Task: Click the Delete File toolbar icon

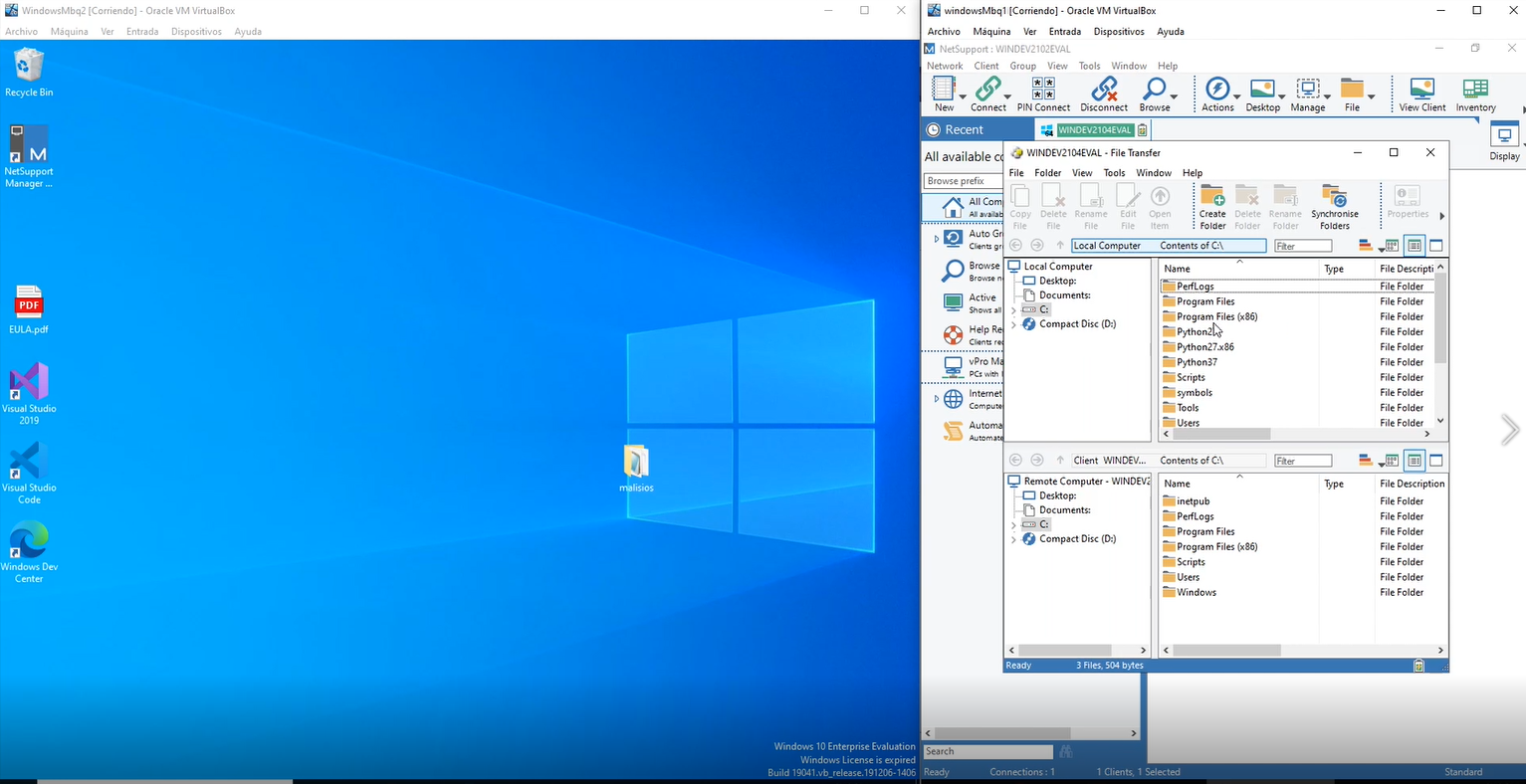Action: 1053,206
